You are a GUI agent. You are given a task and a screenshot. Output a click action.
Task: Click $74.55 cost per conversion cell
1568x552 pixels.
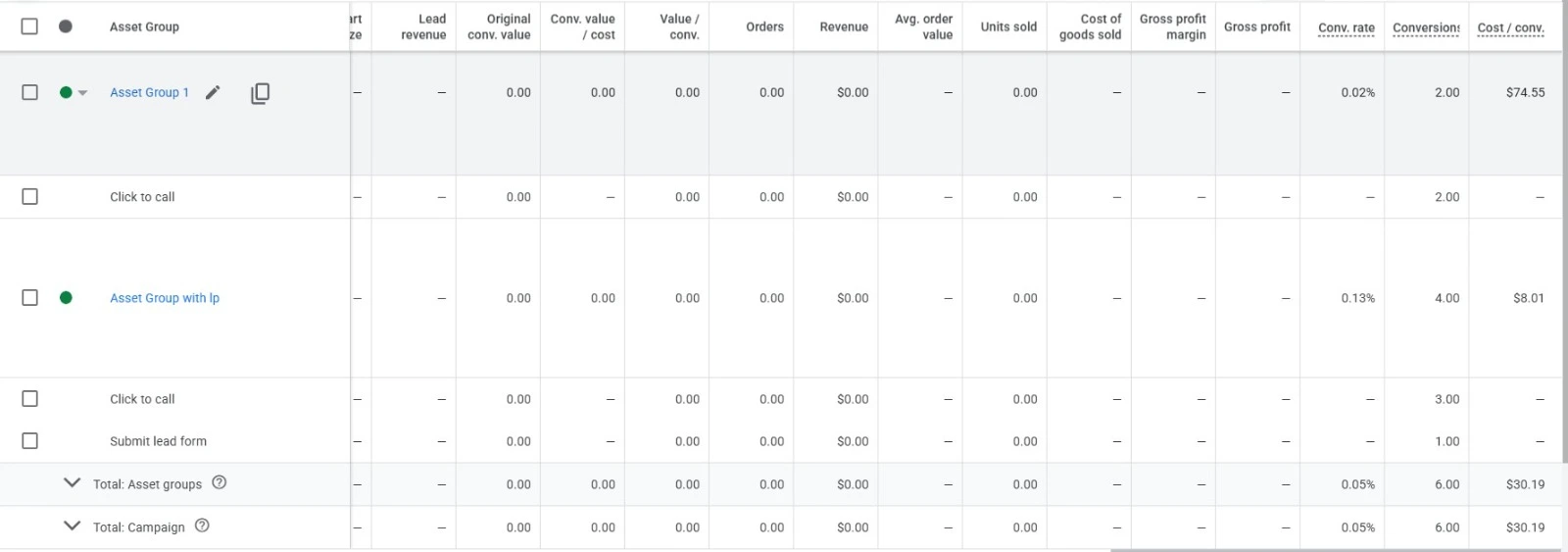[1525, 92]
